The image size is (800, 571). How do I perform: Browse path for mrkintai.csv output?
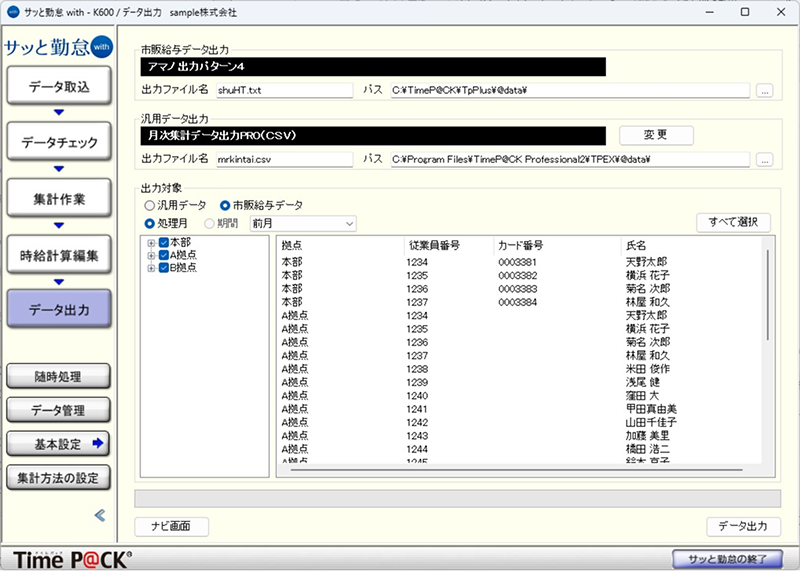pos(764,160)
